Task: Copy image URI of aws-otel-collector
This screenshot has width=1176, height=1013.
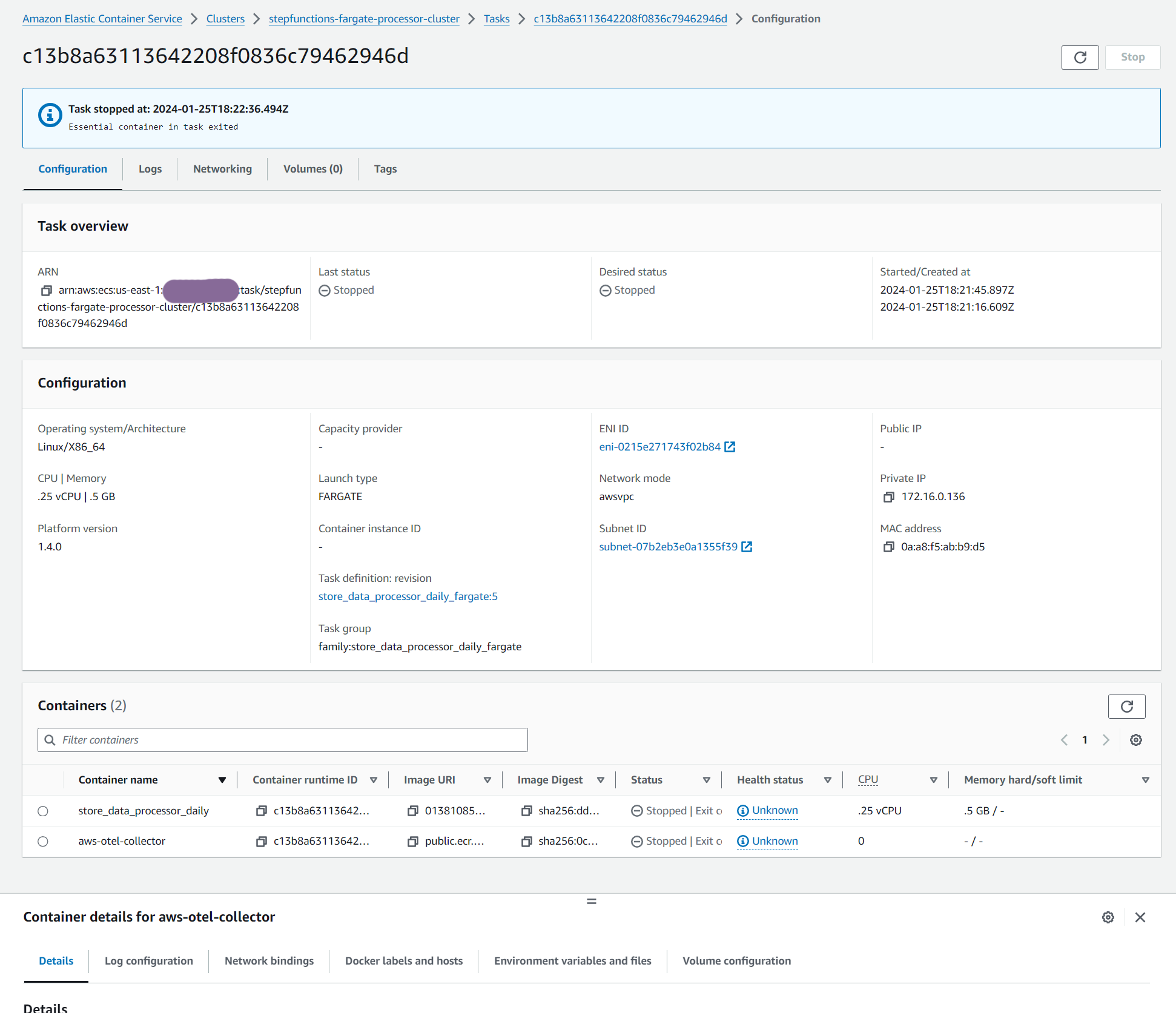Action: (x=413, y=842)
